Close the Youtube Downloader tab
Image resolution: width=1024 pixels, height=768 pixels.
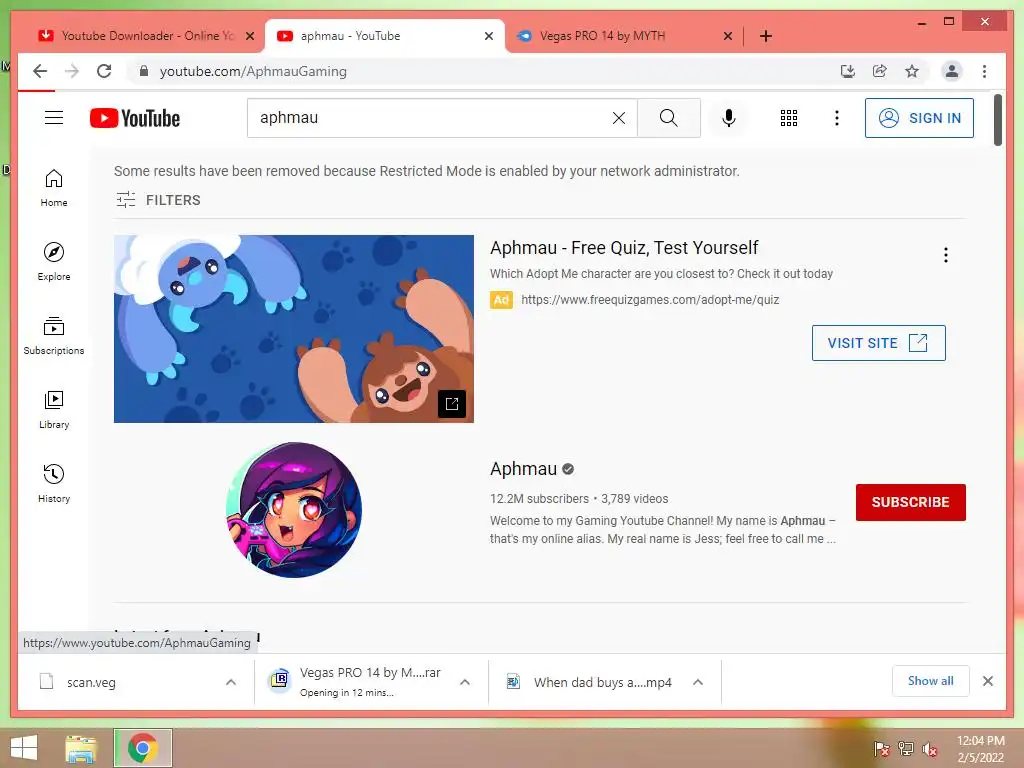point(249,36)
